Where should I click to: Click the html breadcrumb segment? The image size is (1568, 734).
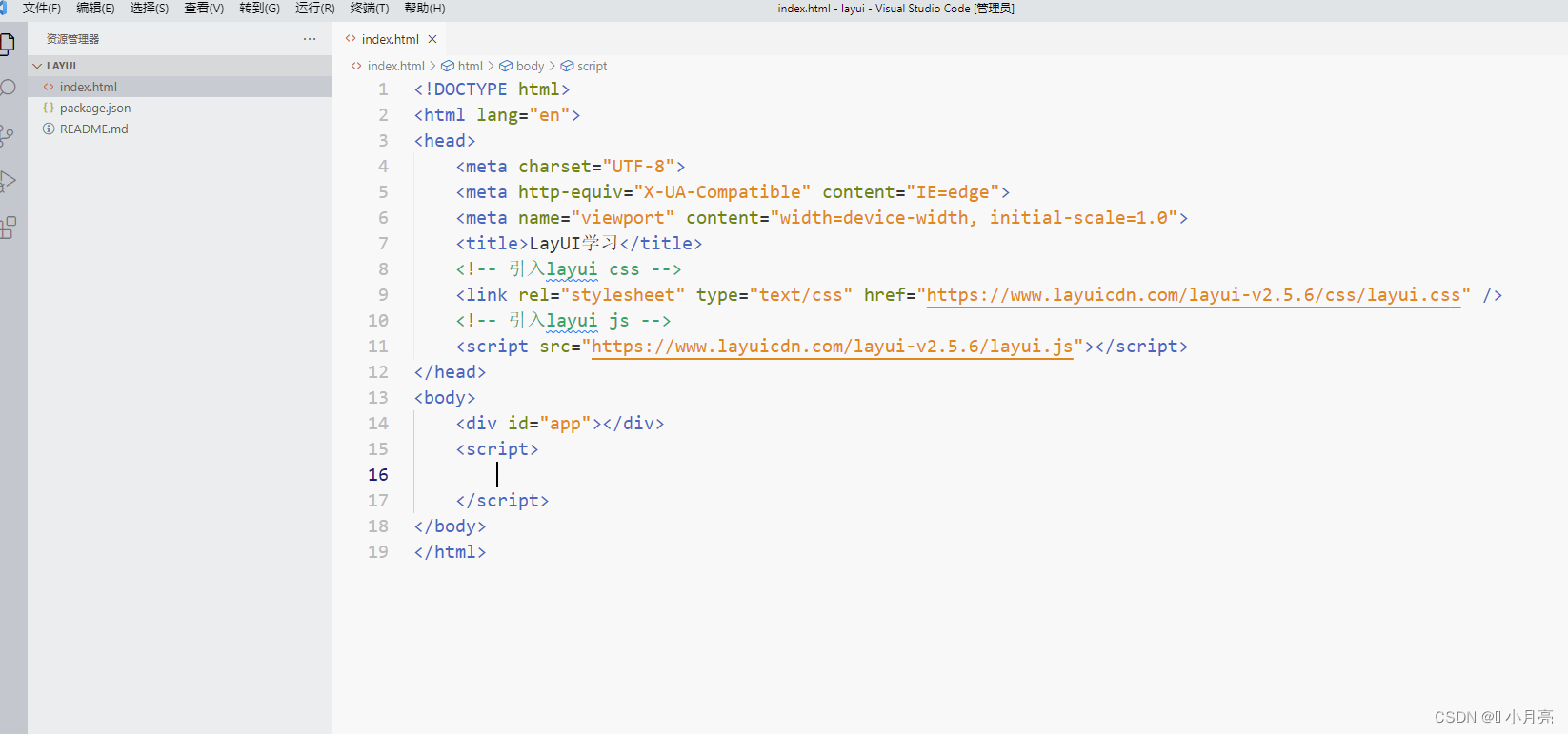click(x=471, y=66)
